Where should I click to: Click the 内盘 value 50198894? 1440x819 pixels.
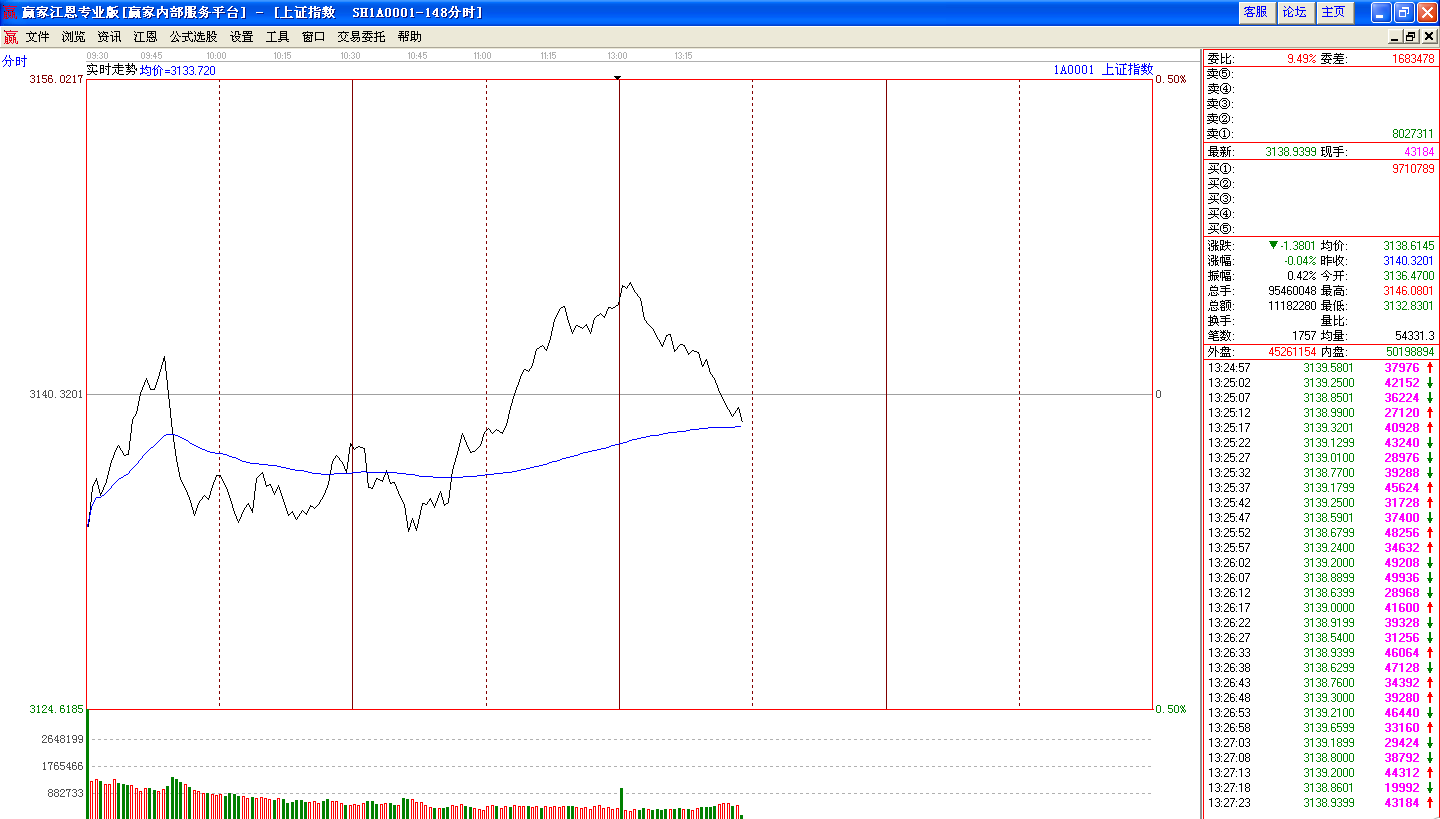pos(1411,352)
